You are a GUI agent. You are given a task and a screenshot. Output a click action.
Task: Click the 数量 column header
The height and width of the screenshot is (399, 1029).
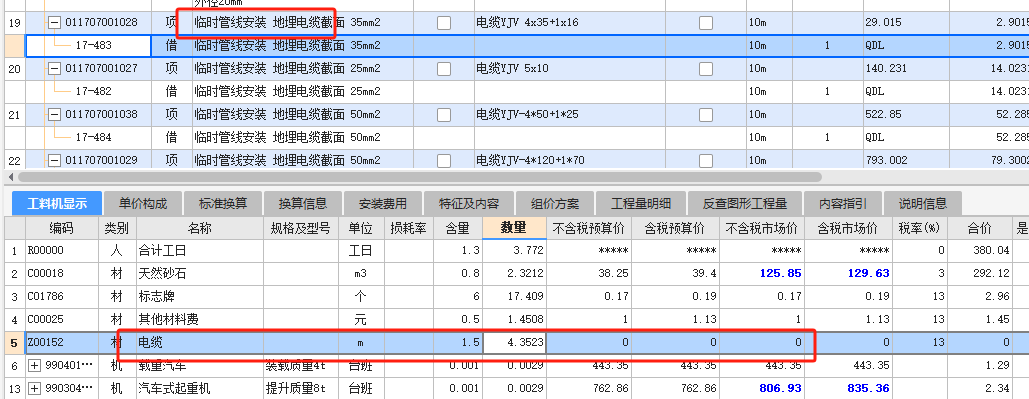click(514, 228)
